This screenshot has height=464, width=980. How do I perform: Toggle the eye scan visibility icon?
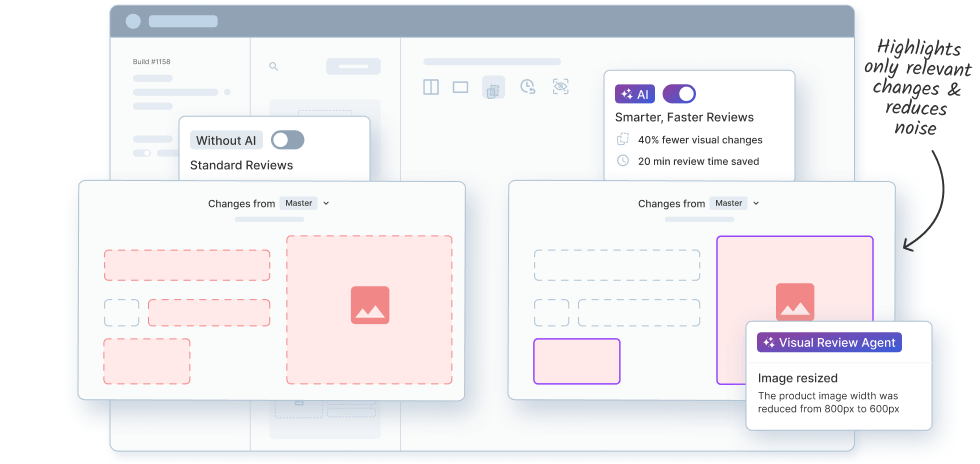click(x=561, y=87)
